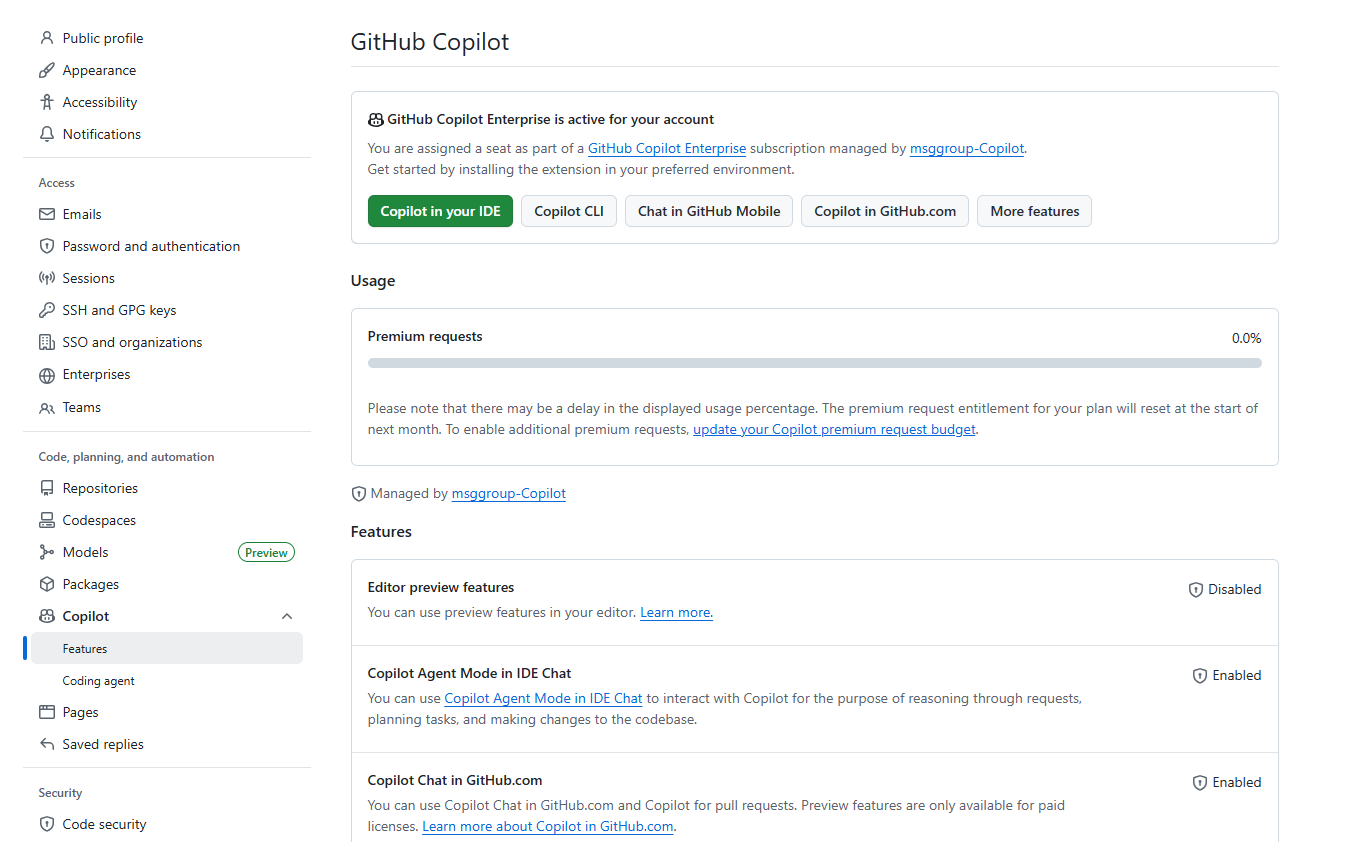Click the SSO and organizations building icon
Image resolution: width=1367 pixels, height=842 pixels.
point(46,342)
